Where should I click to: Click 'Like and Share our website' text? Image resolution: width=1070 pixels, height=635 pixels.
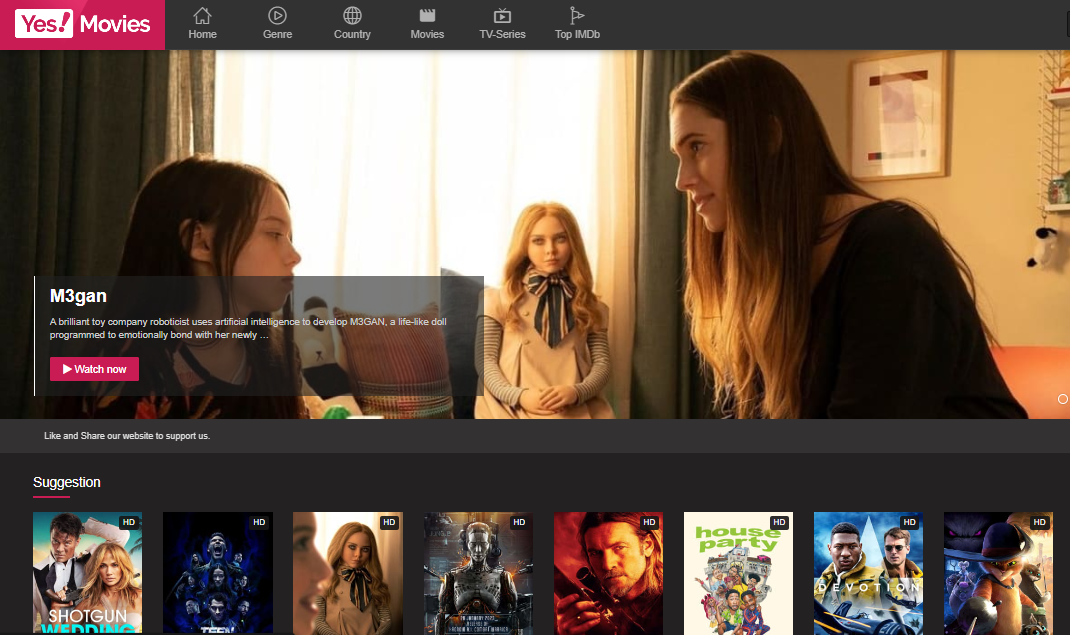127,436
